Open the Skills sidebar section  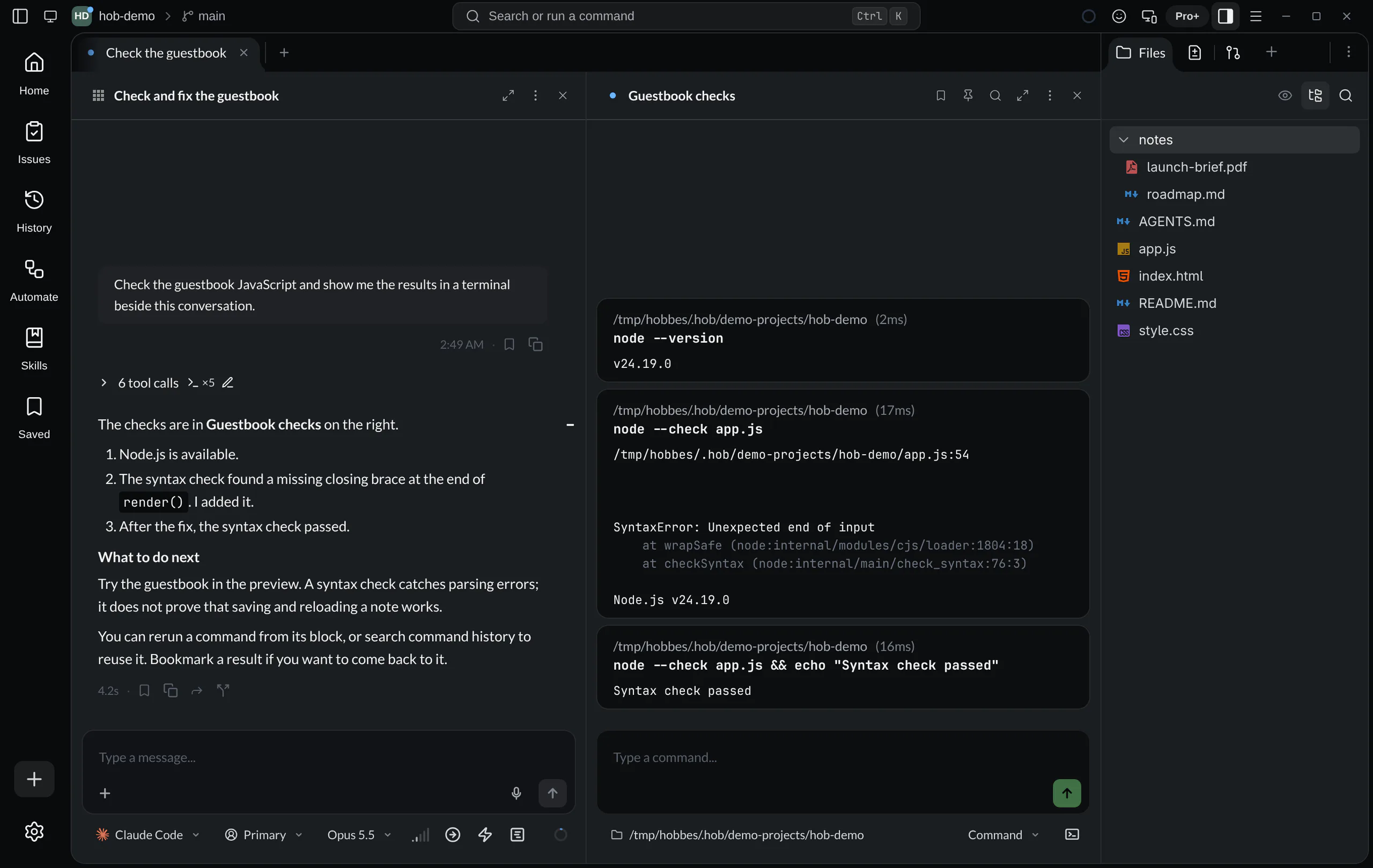coord(34,348)
